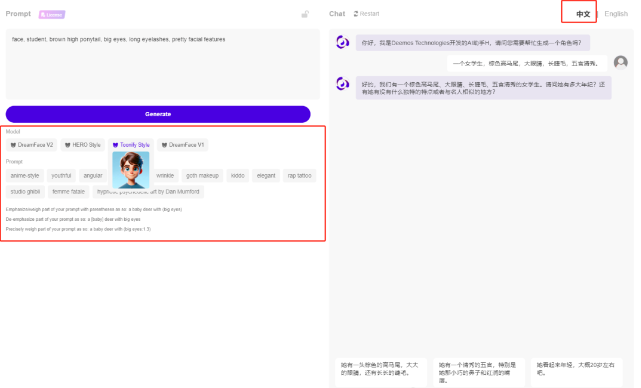This screenshot has width=641, height=388.
Task: Select the DreamFace V2 model
Action: click(32, 145)
